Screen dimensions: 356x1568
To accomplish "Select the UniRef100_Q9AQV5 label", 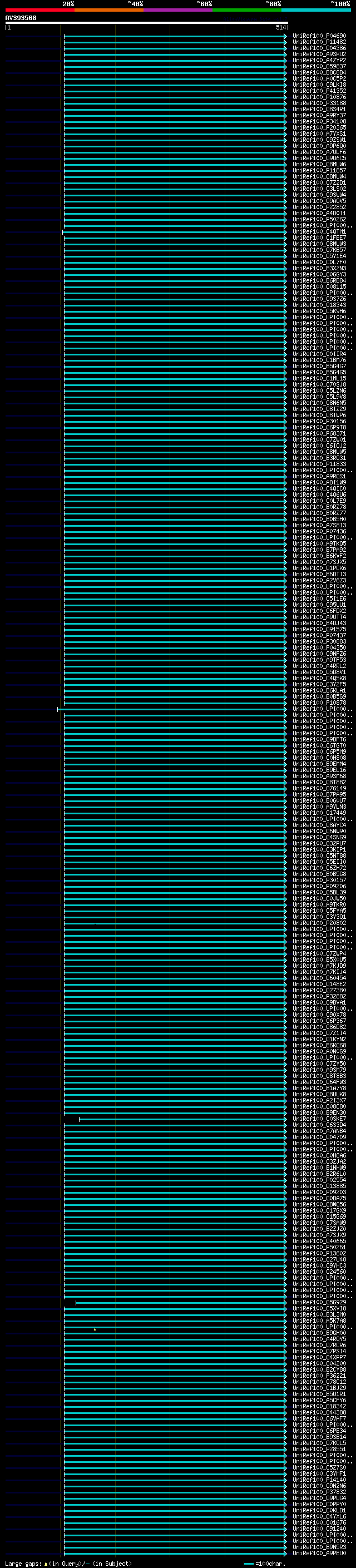I will (x=319, y=201).
